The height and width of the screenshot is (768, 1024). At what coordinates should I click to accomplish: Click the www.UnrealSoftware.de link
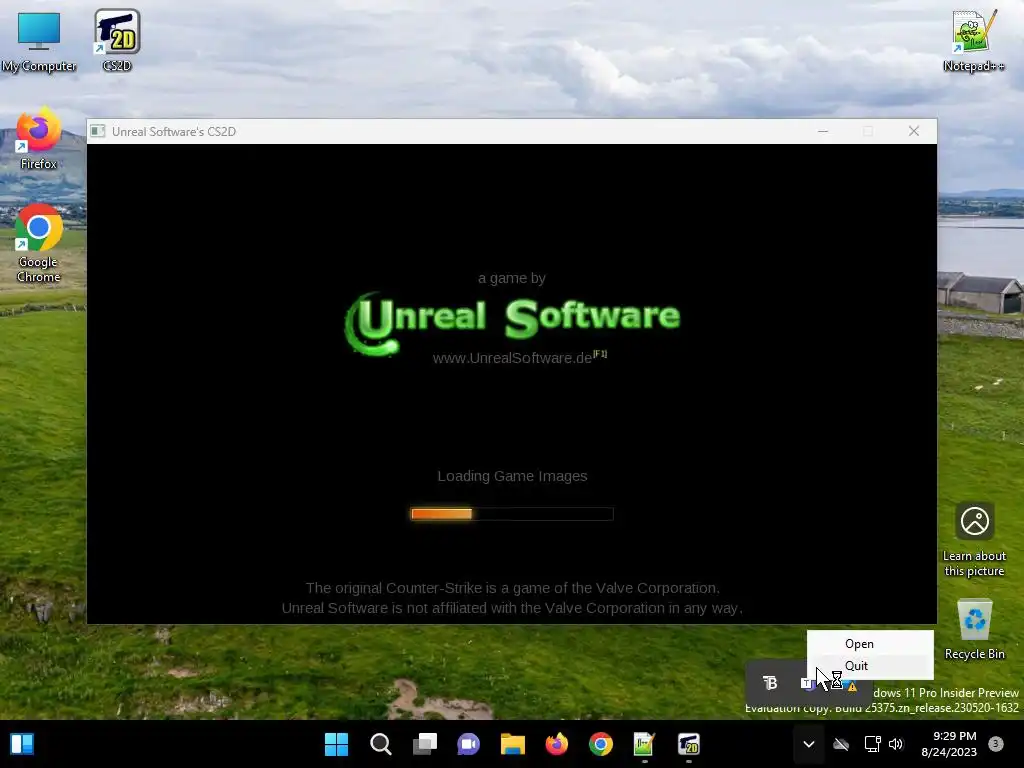click(x=512, y=358)
